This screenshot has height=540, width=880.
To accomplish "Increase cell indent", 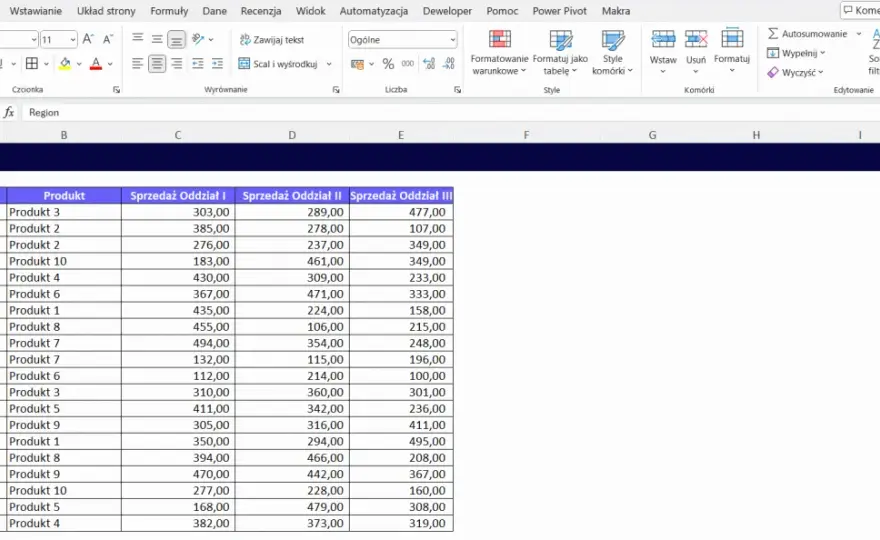I will tap(217, 64).
